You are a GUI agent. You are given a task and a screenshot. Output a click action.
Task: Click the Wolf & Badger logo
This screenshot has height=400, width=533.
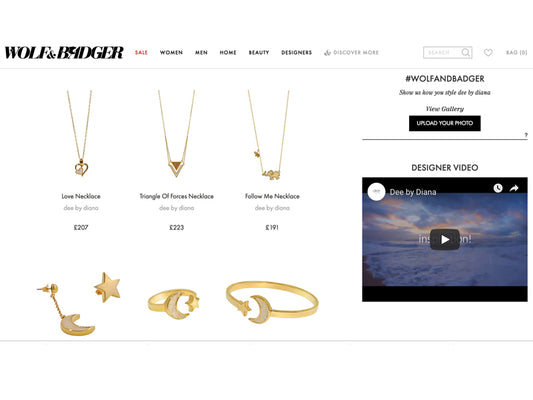(x=64, y=53)
